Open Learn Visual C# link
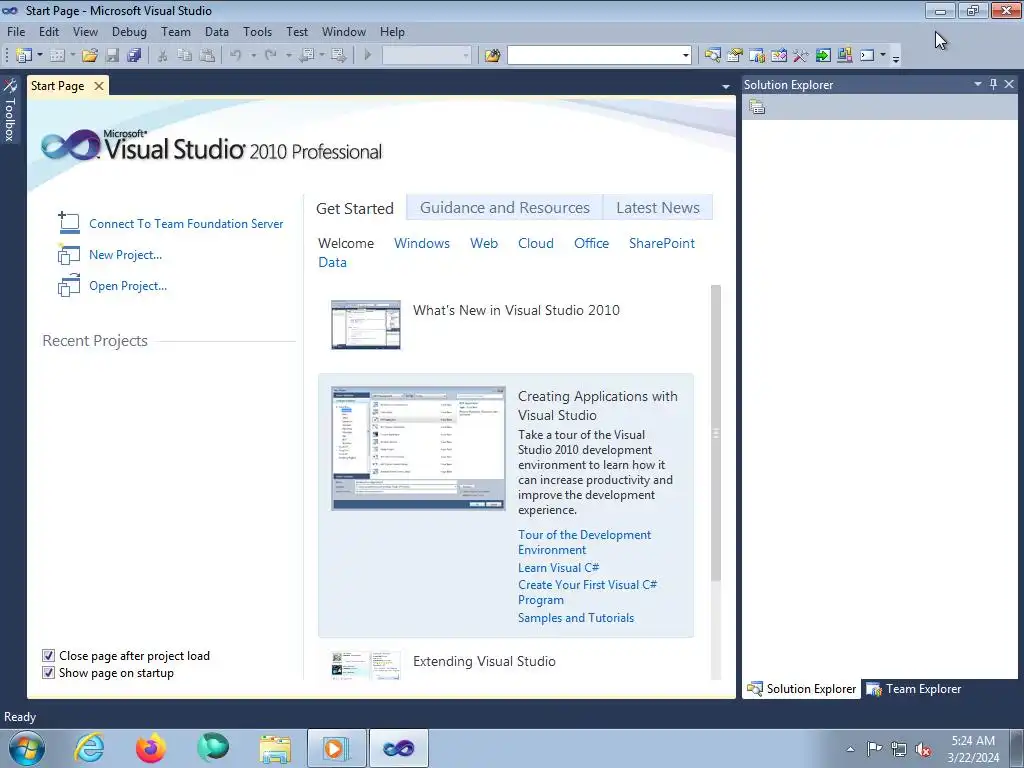This screenshot has height=768, width=1024. click(558, 568)
